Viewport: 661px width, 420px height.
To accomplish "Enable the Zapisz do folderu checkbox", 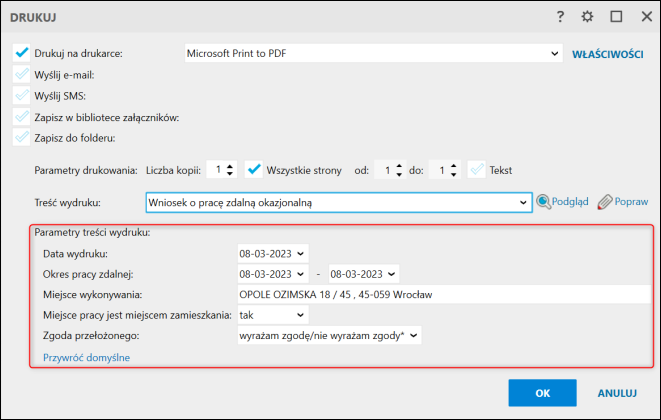I will point(22,137).
